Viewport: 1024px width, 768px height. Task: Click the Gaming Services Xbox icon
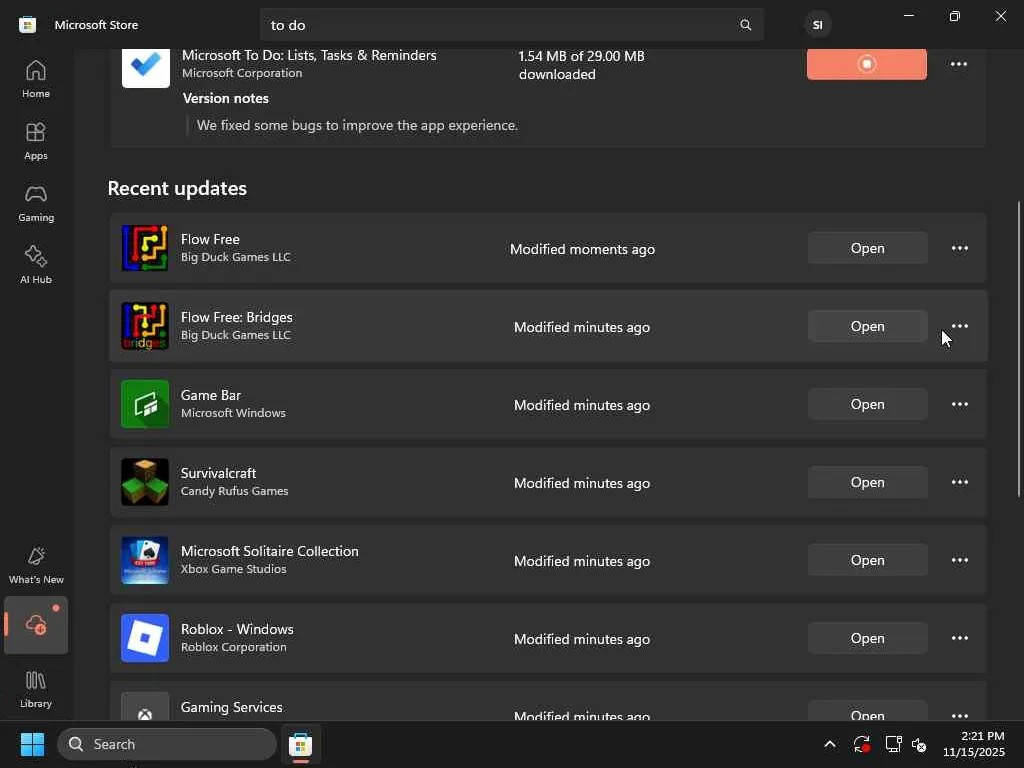pos(145,708)
